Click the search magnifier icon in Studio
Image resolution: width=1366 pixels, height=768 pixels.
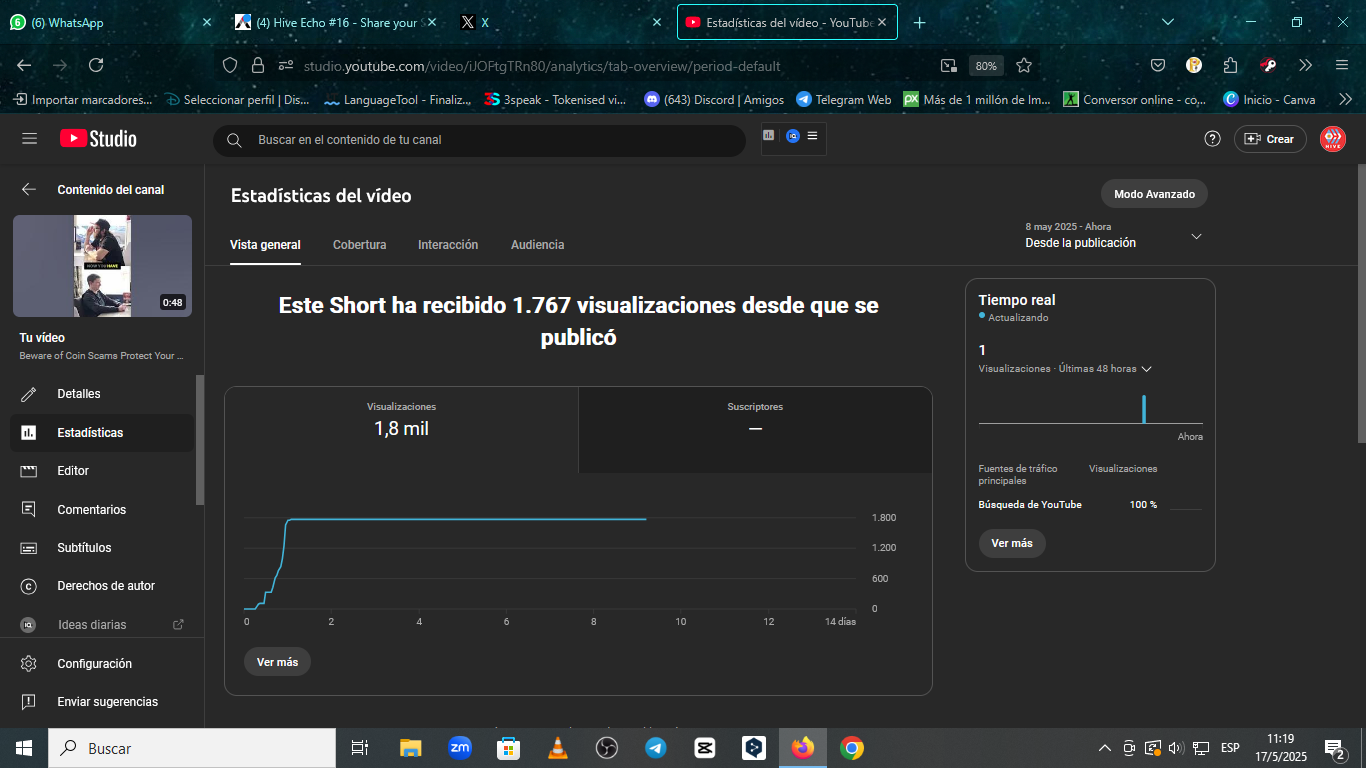pyautogui.click(x=234, y=140)
